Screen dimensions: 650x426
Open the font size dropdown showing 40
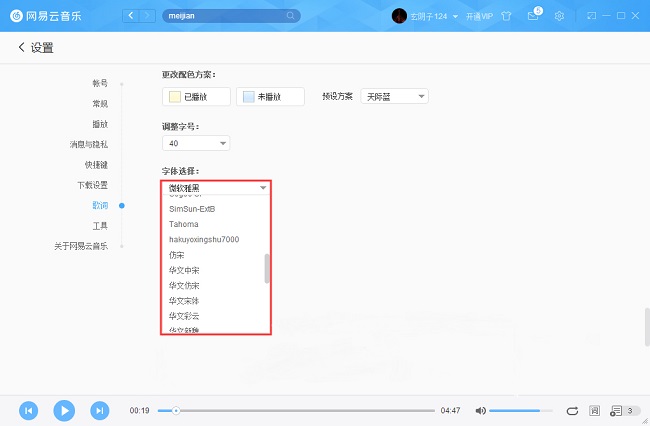[x=196, y=143]
